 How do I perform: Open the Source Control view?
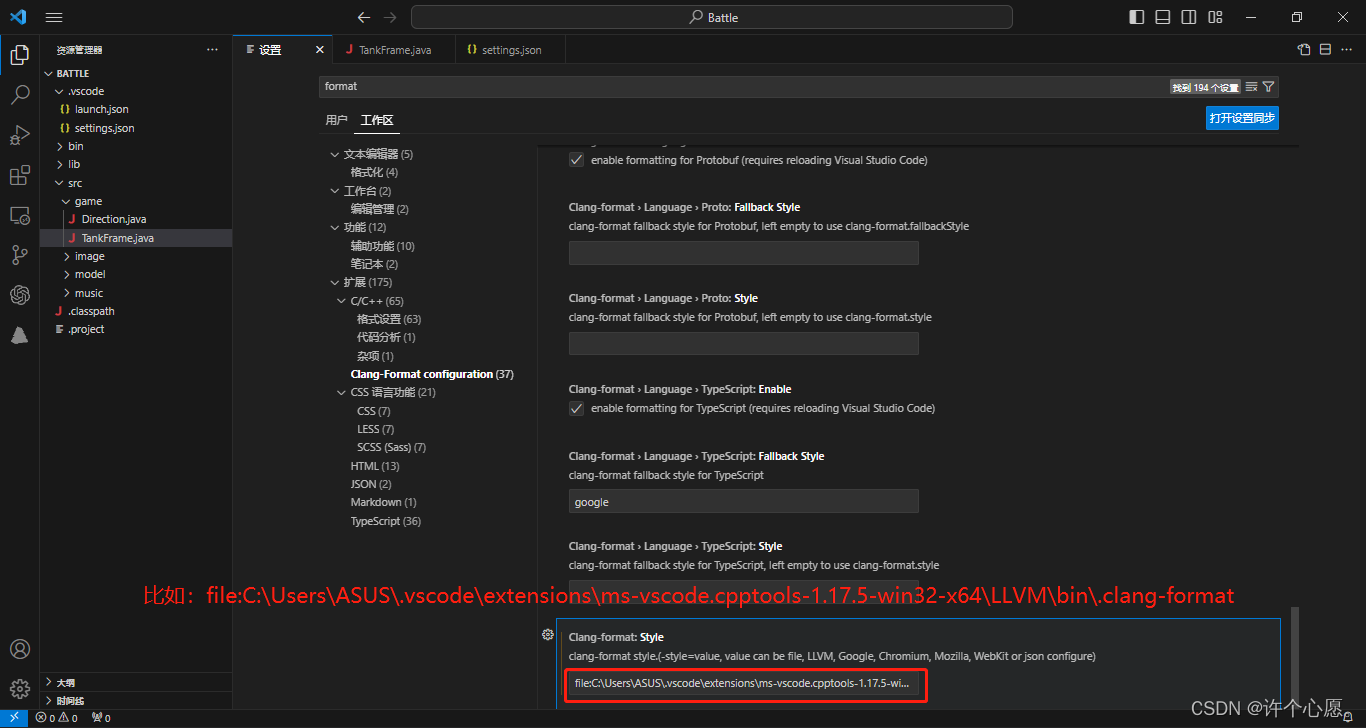tap(20, 255)
